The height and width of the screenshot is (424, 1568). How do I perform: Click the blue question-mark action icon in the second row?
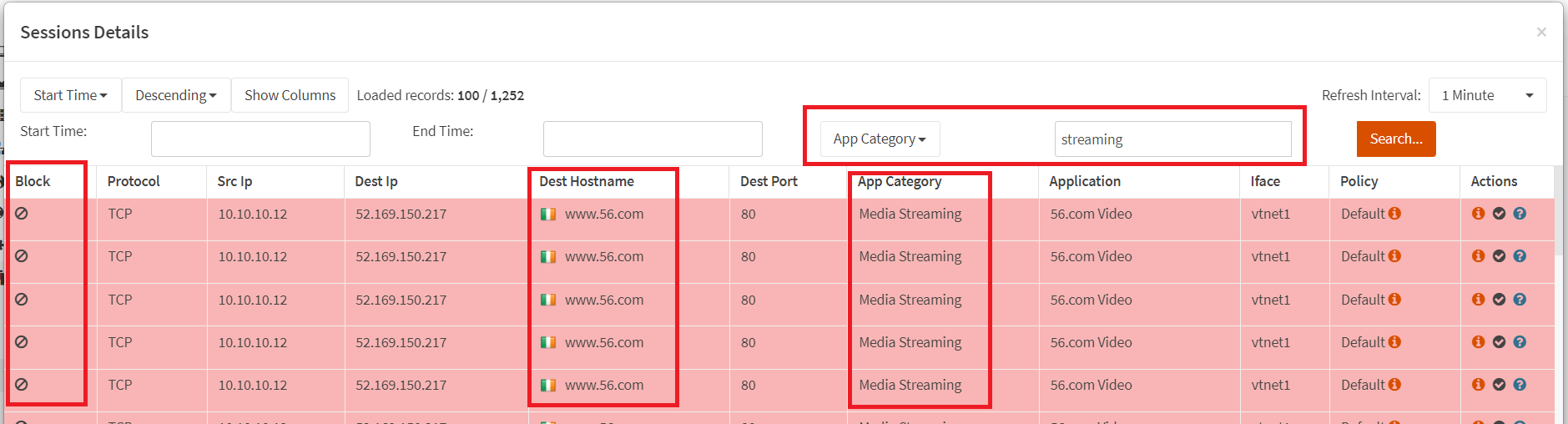click(x=1520, y=256)
